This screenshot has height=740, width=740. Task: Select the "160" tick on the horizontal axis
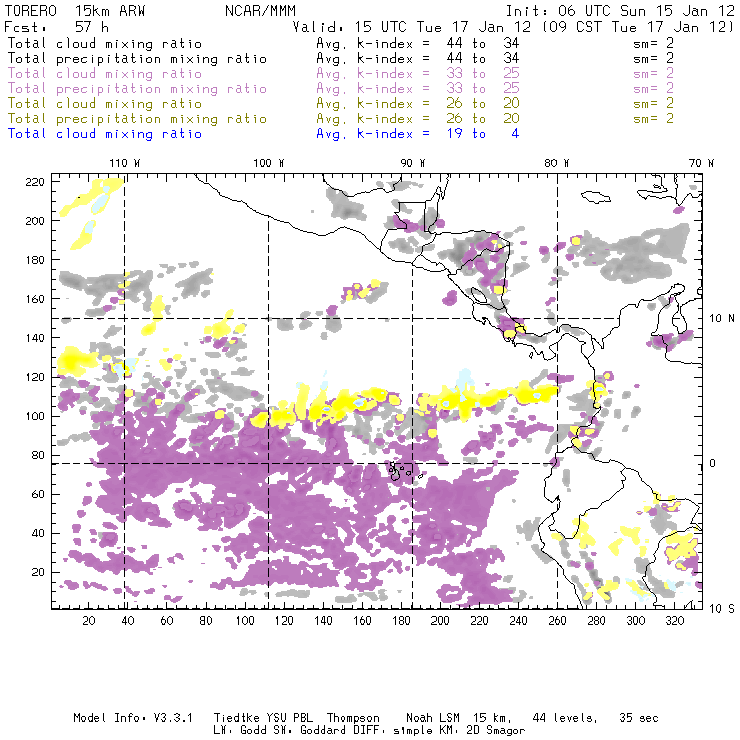point(362,621)
